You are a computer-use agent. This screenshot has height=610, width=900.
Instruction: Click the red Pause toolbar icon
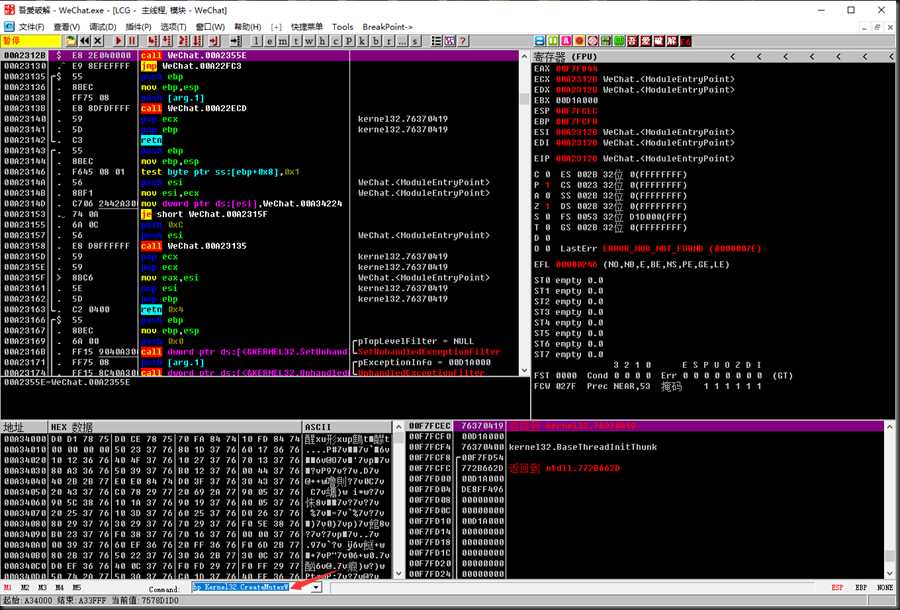coord(132,41)
